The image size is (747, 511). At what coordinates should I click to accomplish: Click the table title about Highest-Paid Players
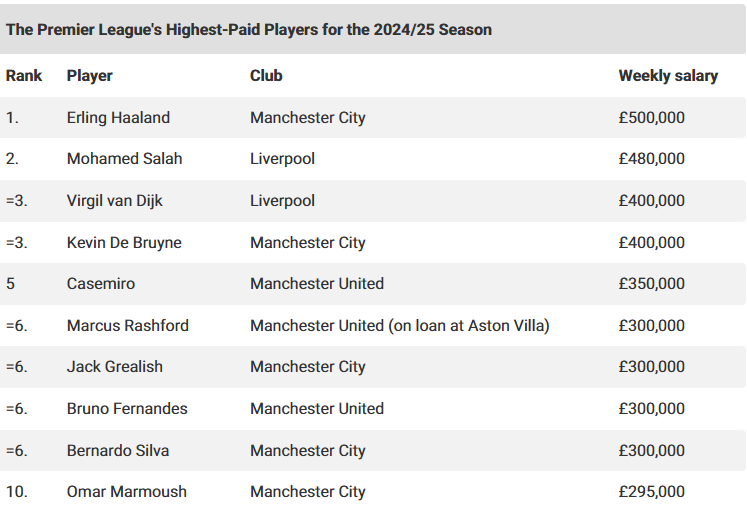[x=248, y=30]
